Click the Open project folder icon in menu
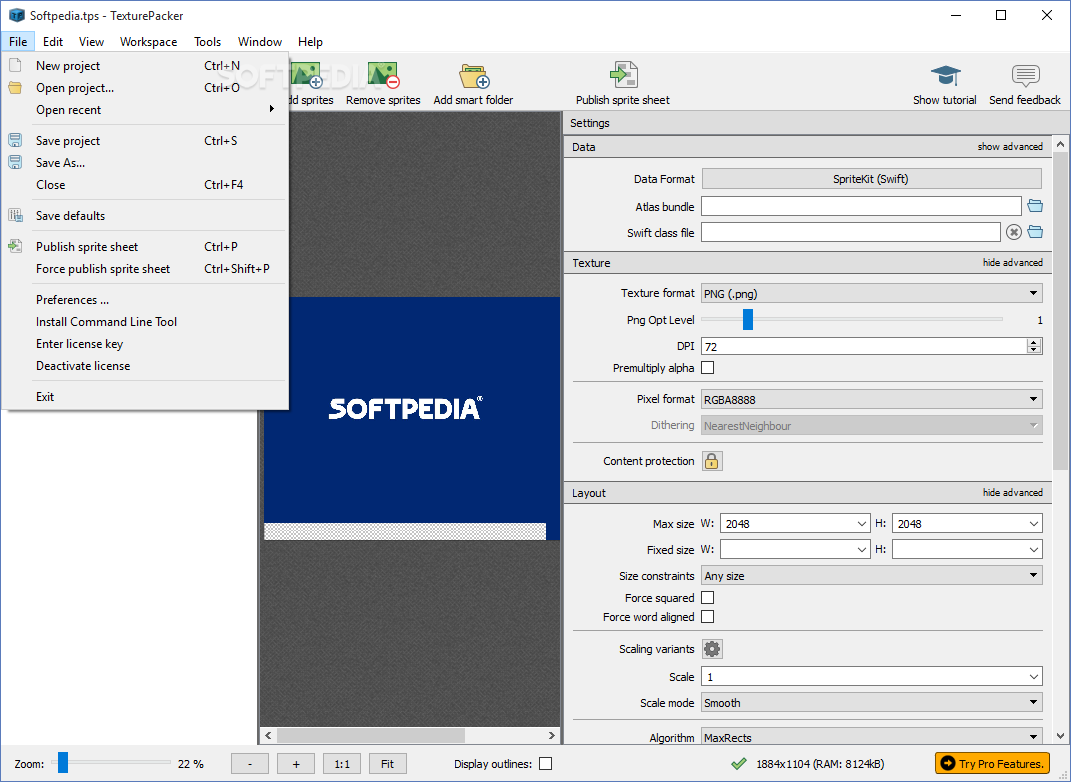 pos(14,87)
